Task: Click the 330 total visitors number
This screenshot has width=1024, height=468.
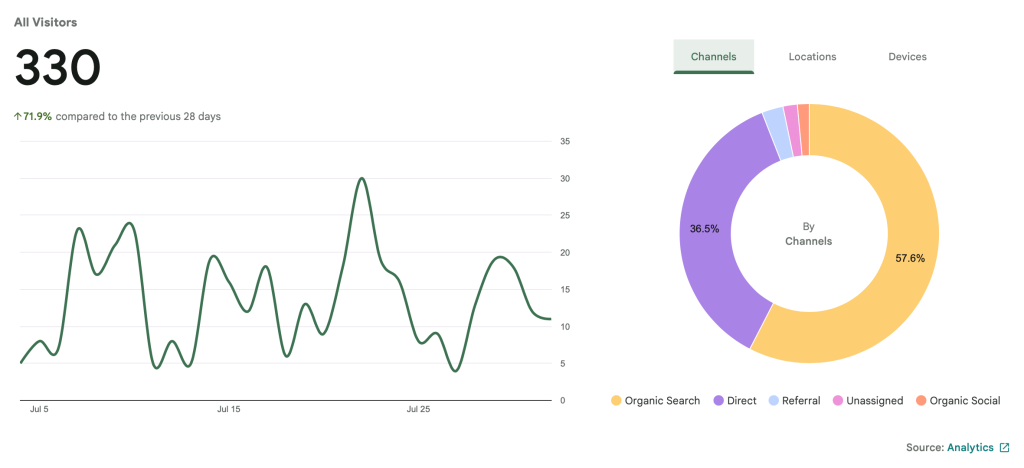Action: 57,68
